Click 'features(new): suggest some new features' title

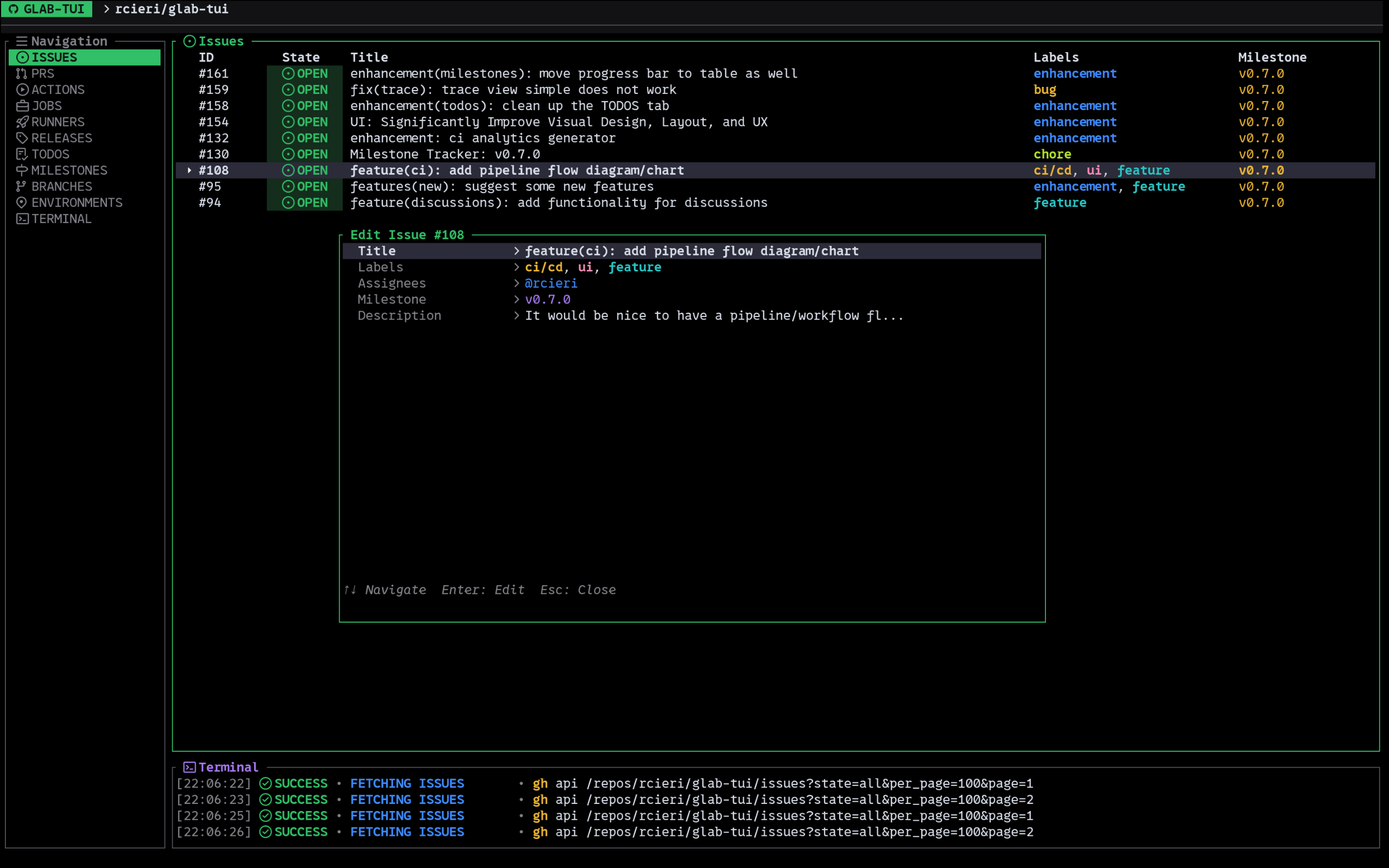point(502,186)
